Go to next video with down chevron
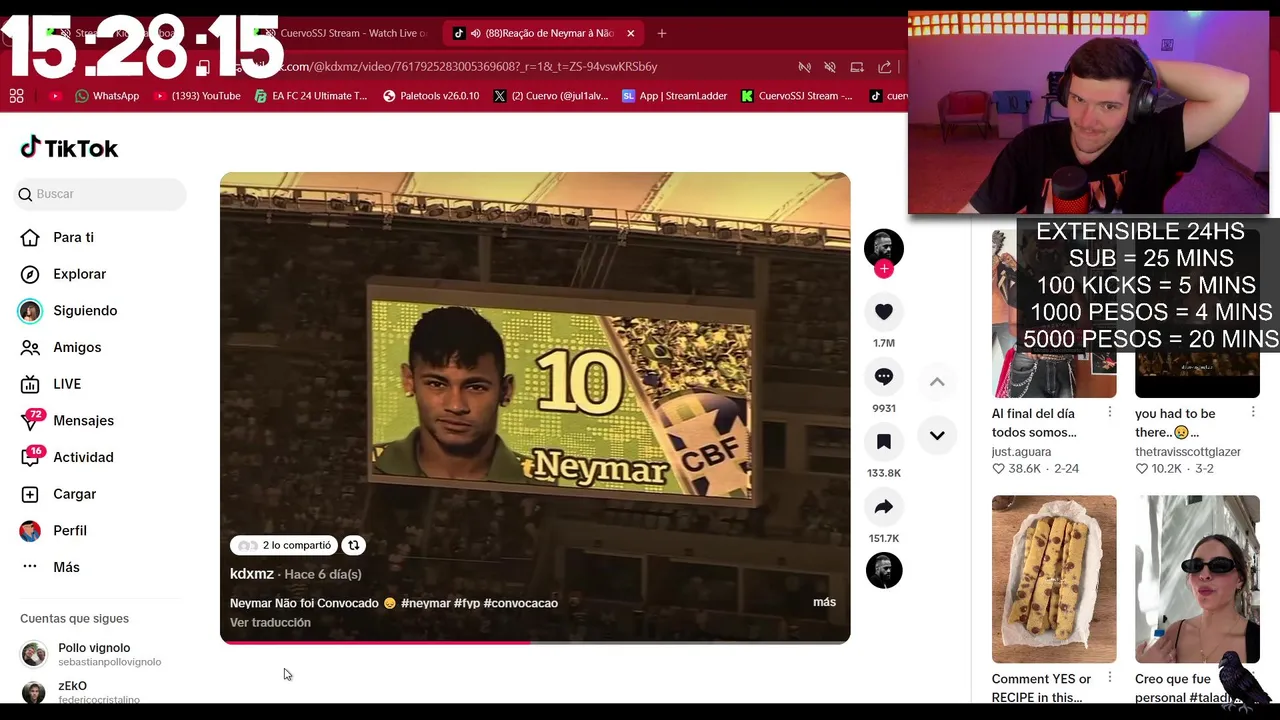 (x=937, y=435)
